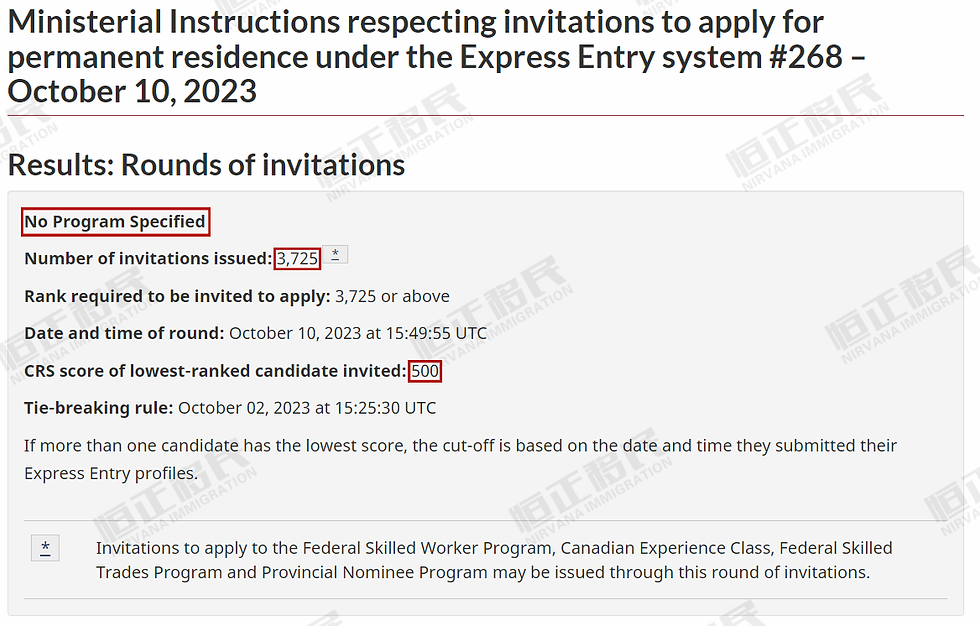Click the asterisk return link in the footnote
The height and width of the screenshot is (626, 980).
pyautogui.click(x=45, y=548)
